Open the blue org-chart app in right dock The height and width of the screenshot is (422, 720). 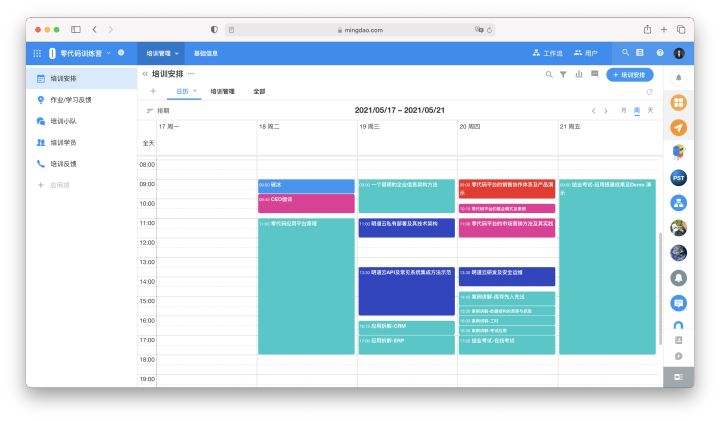point(678,203)
